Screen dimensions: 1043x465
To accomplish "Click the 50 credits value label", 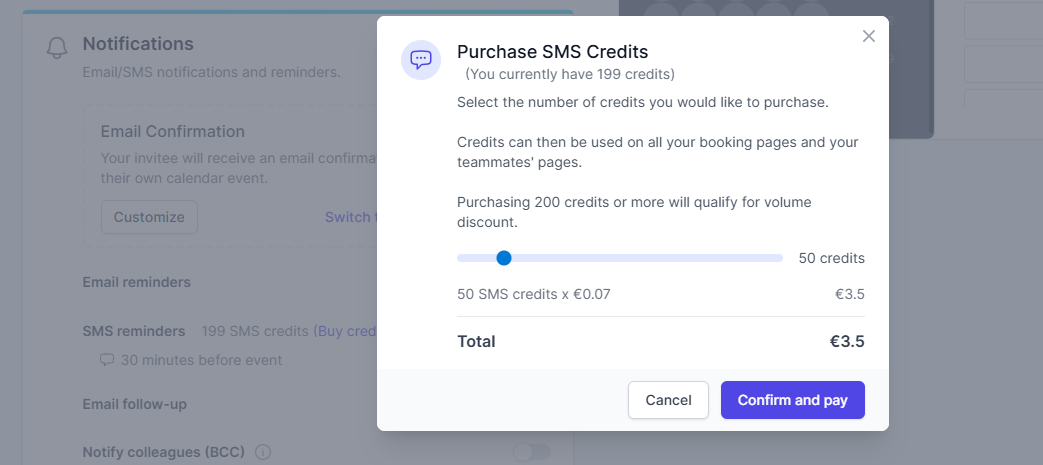I will click(831, 258).
